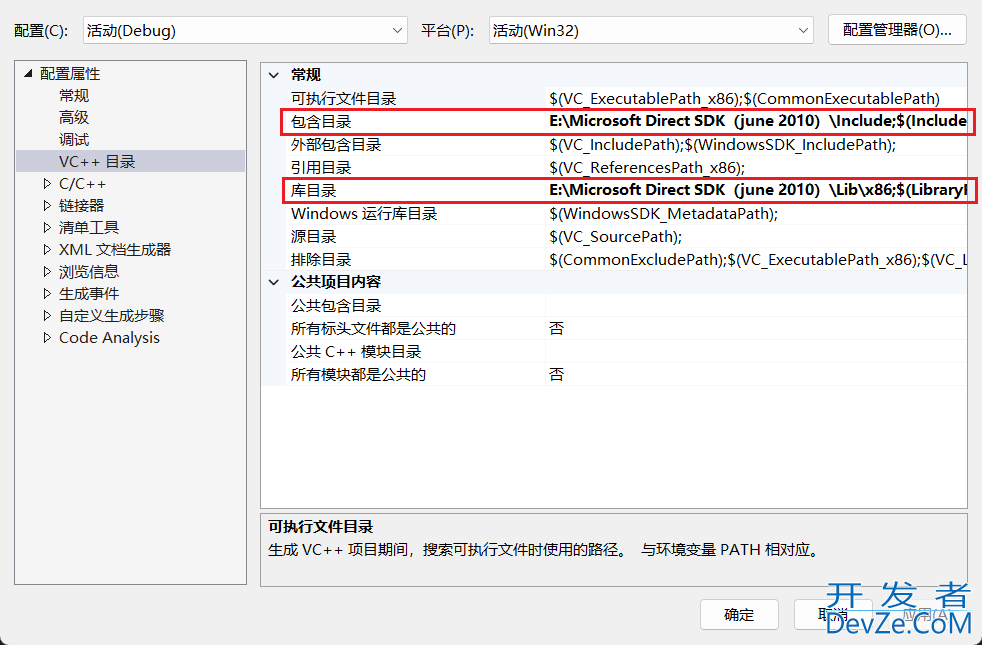Click the $(CommonExcludePath) value of 排除目录
The height and width of the screenshot is (645, 982).
coord(757,259)
